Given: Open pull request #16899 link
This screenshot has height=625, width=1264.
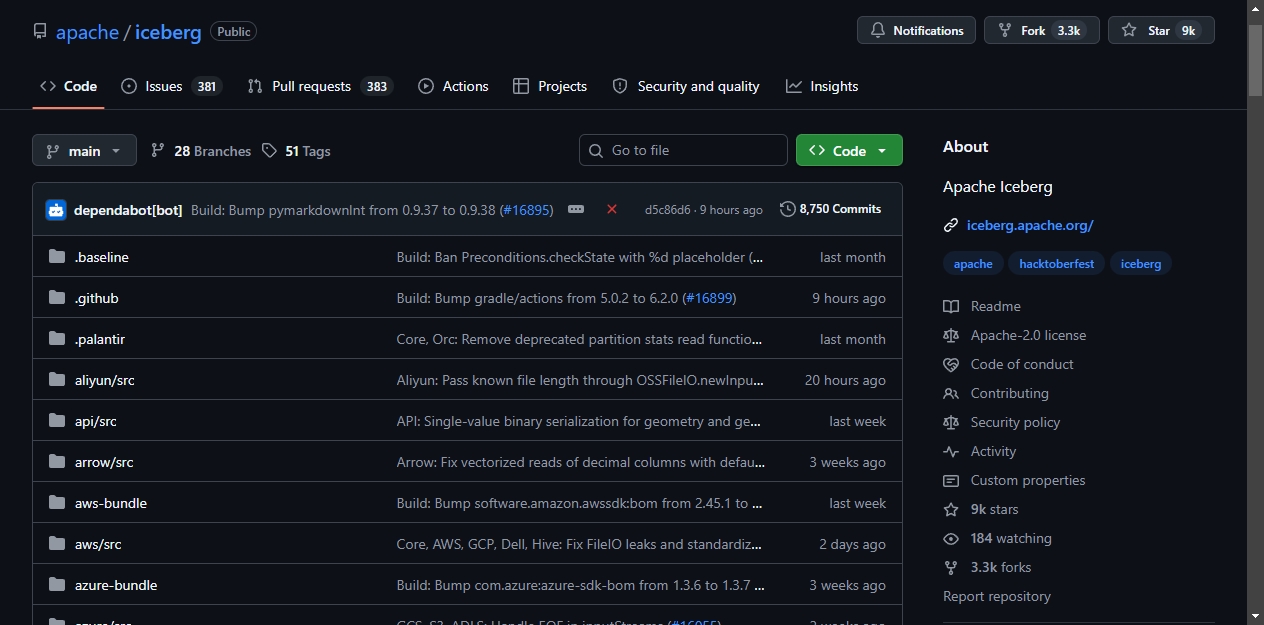Looking at the screenshot, I should point(709,298).
